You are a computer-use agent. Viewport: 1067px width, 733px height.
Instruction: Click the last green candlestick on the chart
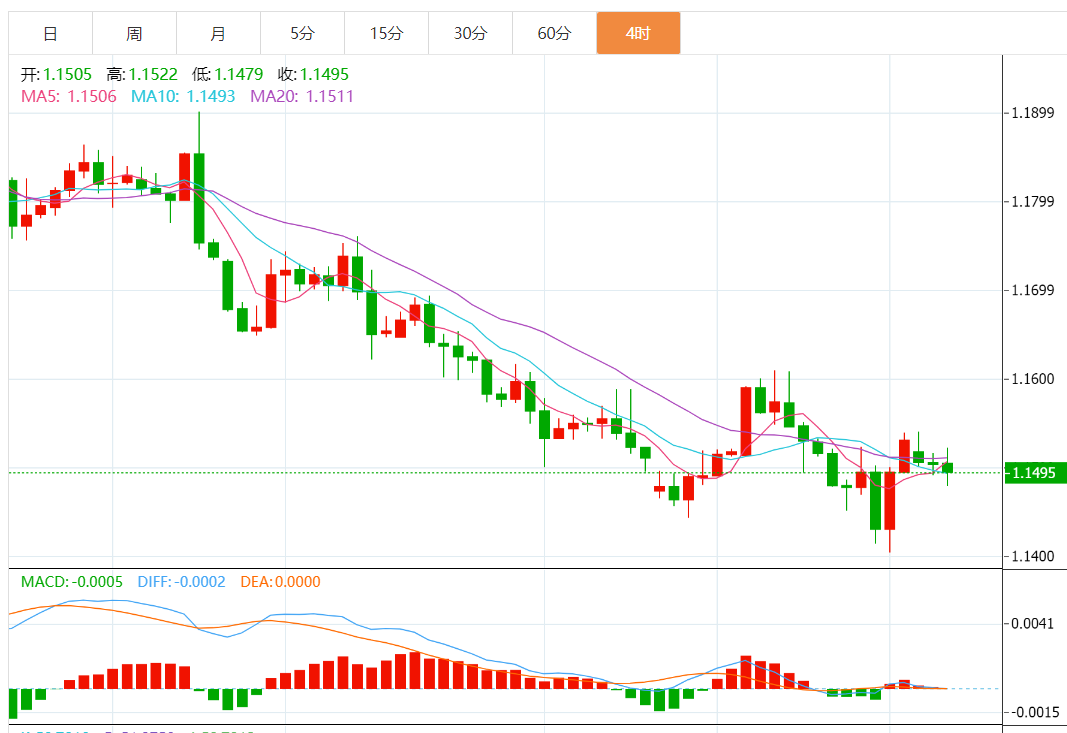pos(947,468)
